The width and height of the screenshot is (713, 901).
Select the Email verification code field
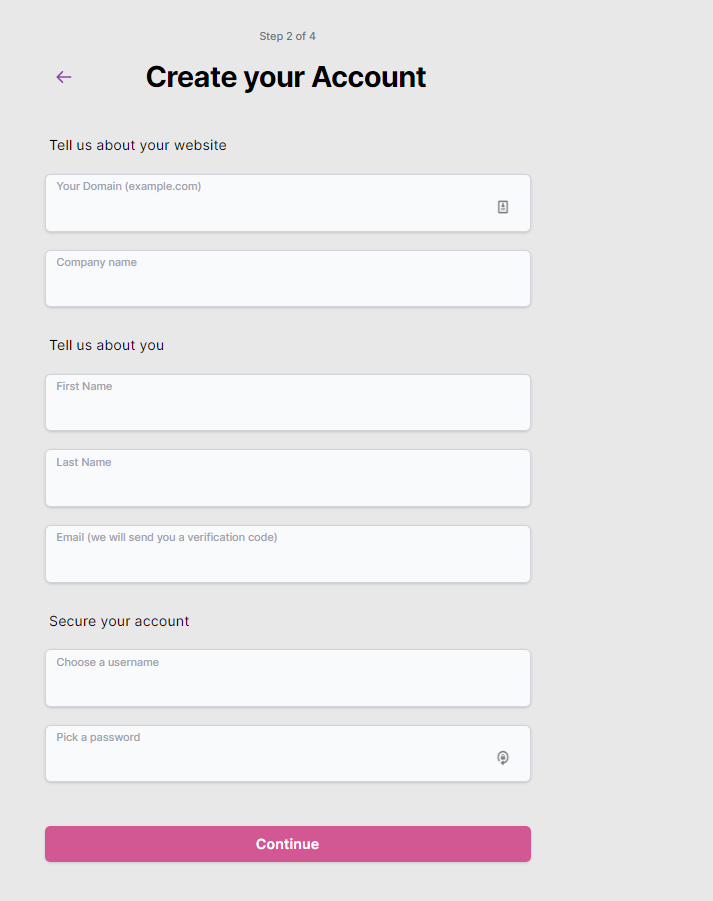click(288, 554)
